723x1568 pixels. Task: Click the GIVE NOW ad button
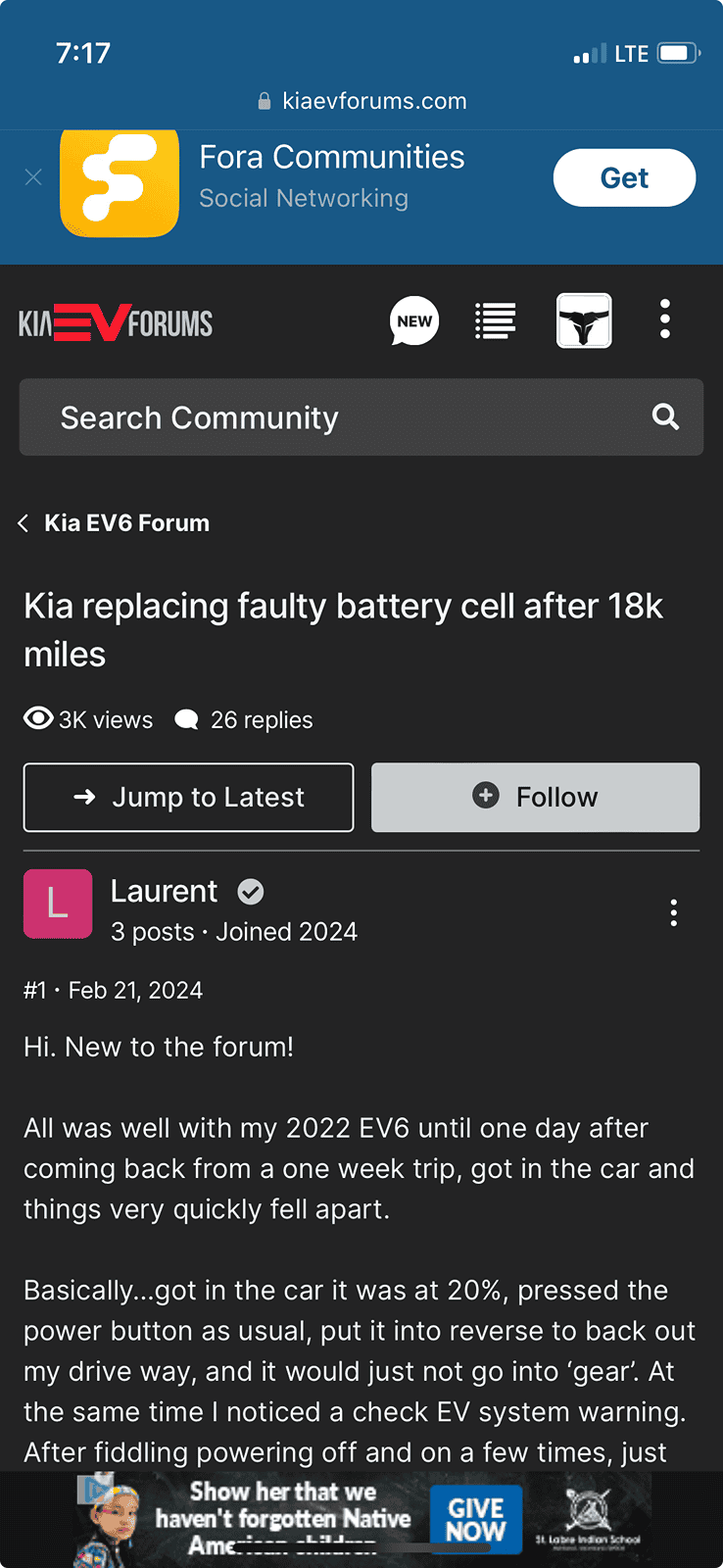[476, 1519]
